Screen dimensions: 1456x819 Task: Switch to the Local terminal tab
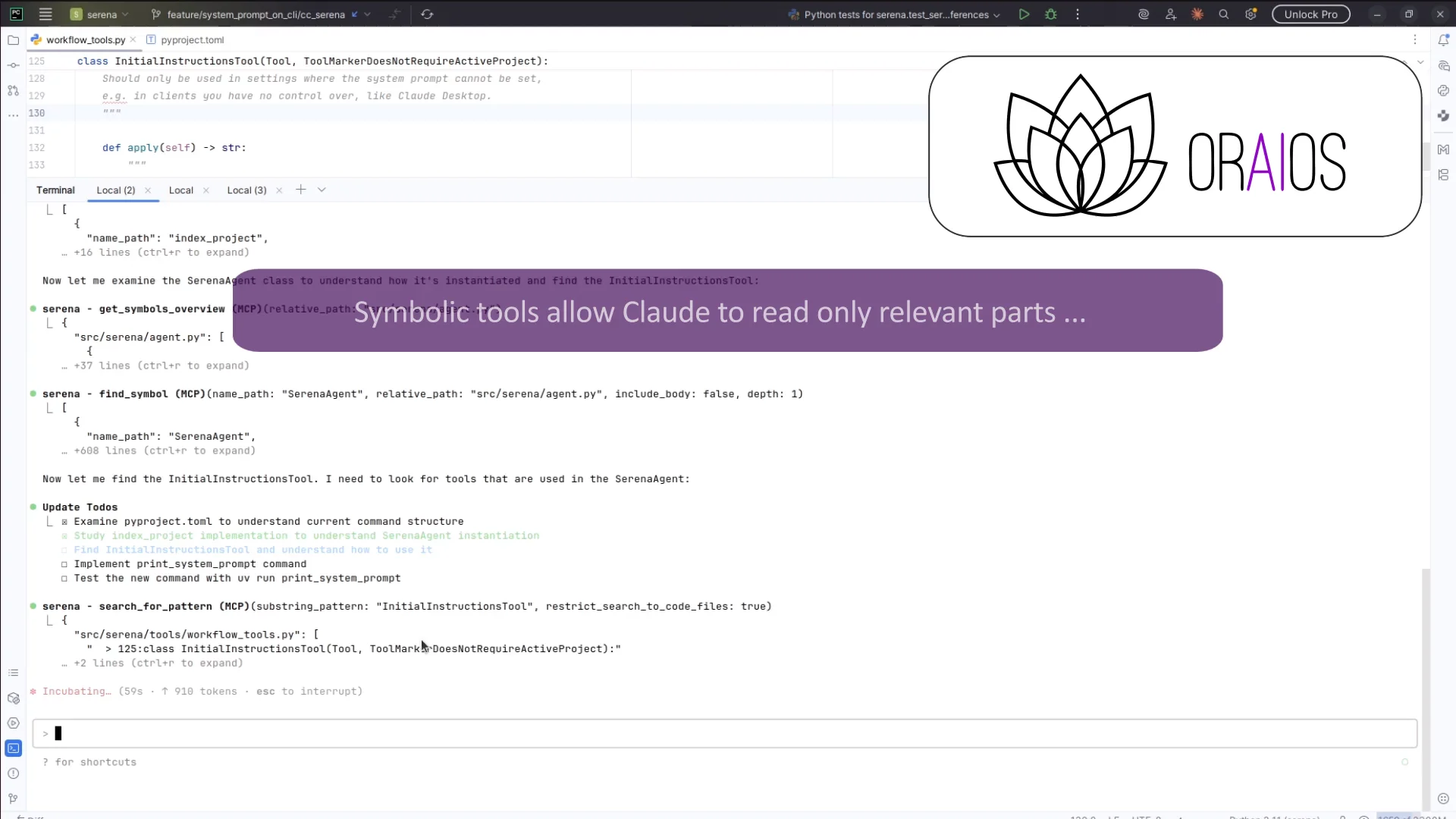tap(180, 190)
